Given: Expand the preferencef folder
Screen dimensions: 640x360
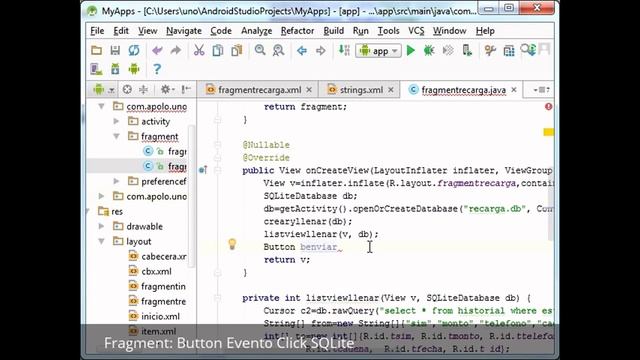Looking at the screenshot, I should pos(116,181).
